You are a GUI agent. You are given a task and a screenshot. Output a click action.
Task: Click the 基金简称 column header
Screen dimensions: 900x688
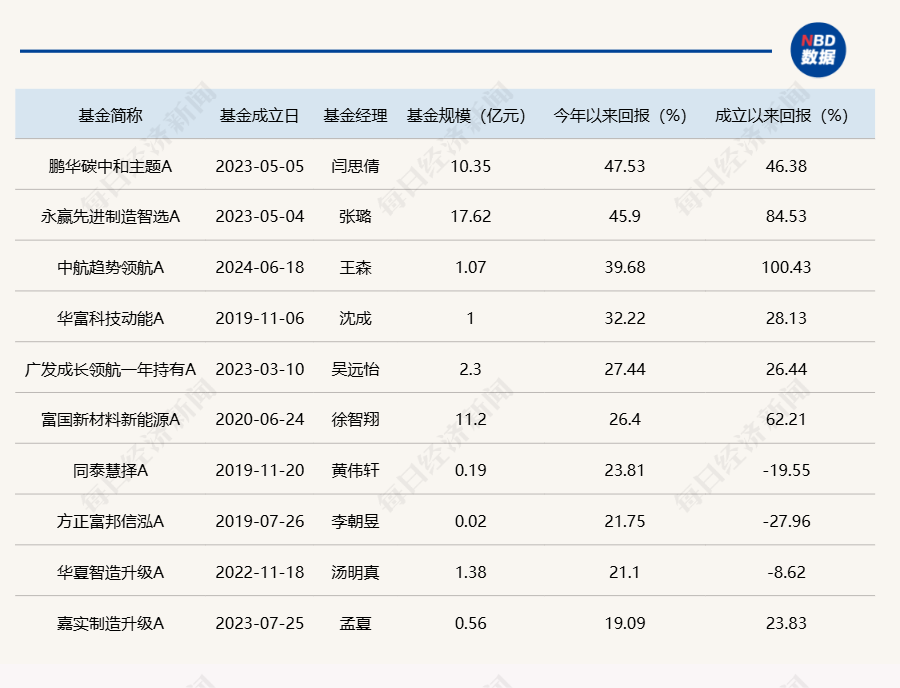pos(110,115)
